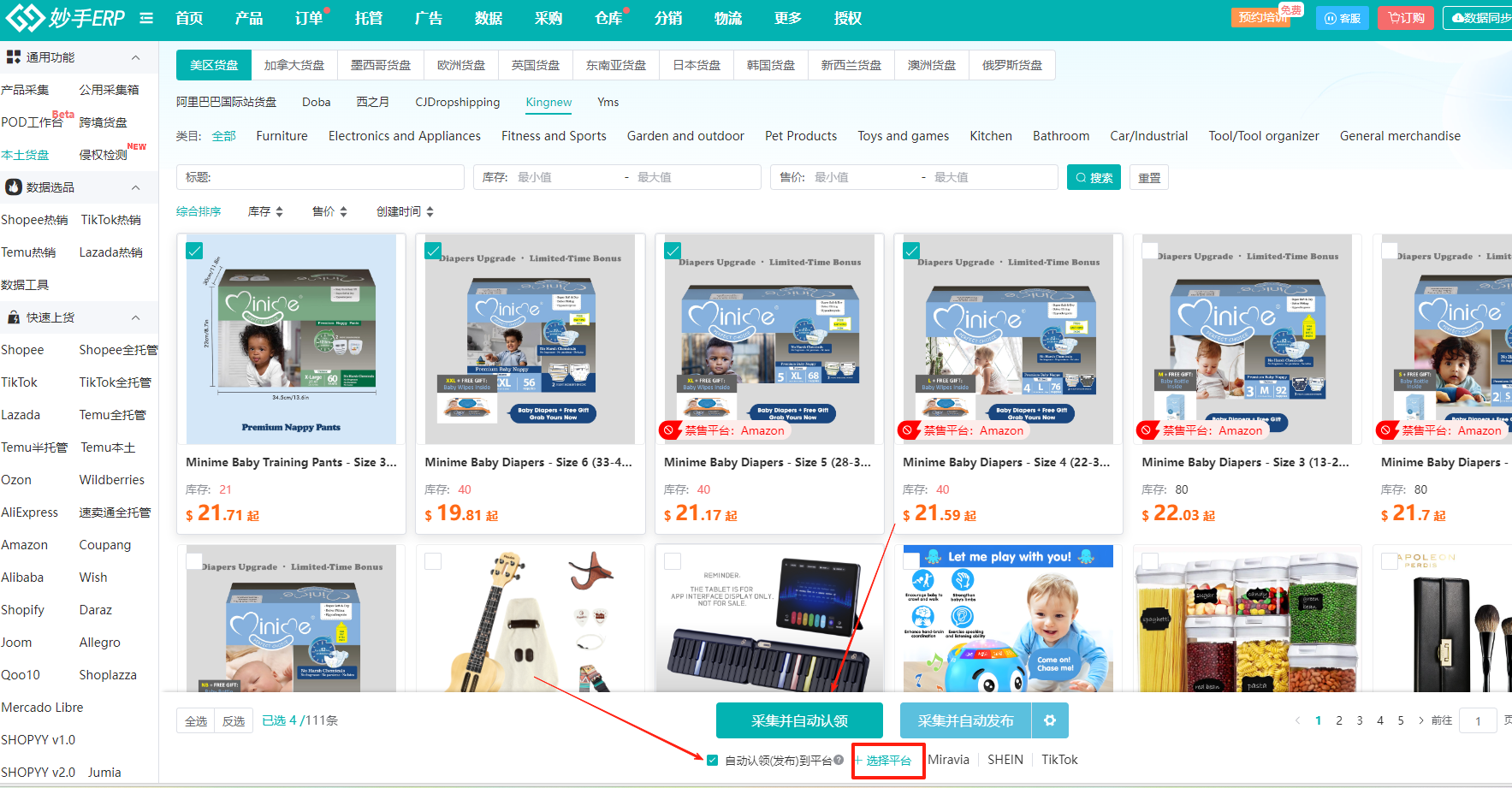This screenshot has height=788, width=1512.
Task: Open the Minime Training Pants product image
Action: pyautogui.click(x=291, y=339)
